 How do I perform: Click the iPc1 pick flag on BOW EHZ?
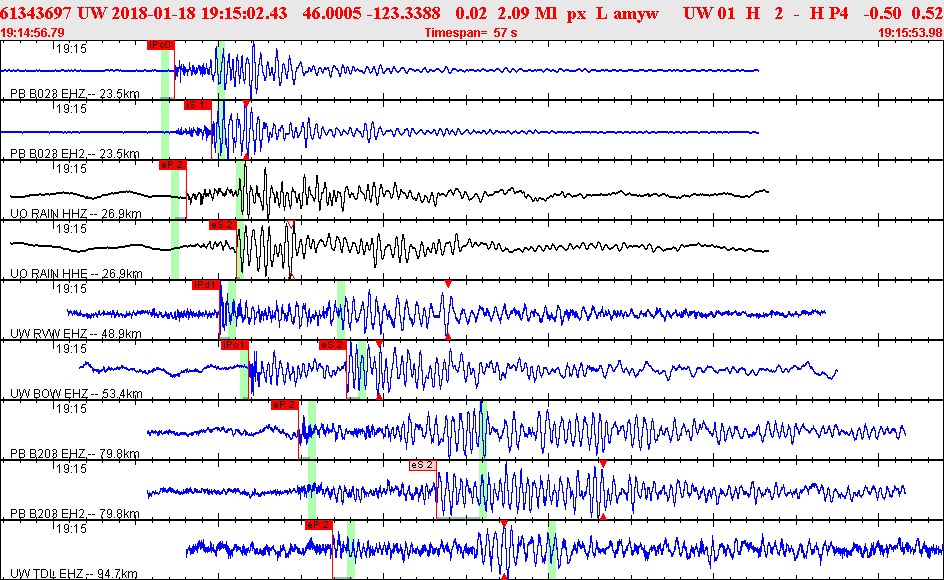pos(234,345)
